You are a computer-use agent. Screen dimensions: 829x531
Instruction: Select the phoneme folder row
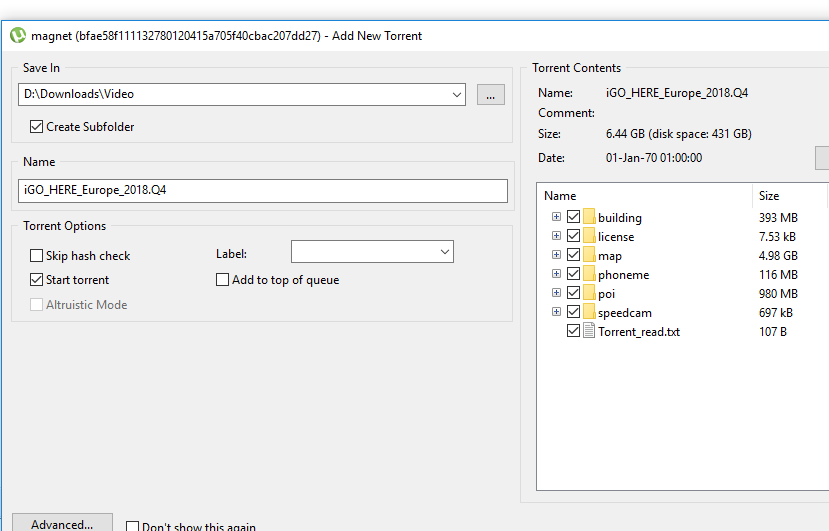click(683, 274)
